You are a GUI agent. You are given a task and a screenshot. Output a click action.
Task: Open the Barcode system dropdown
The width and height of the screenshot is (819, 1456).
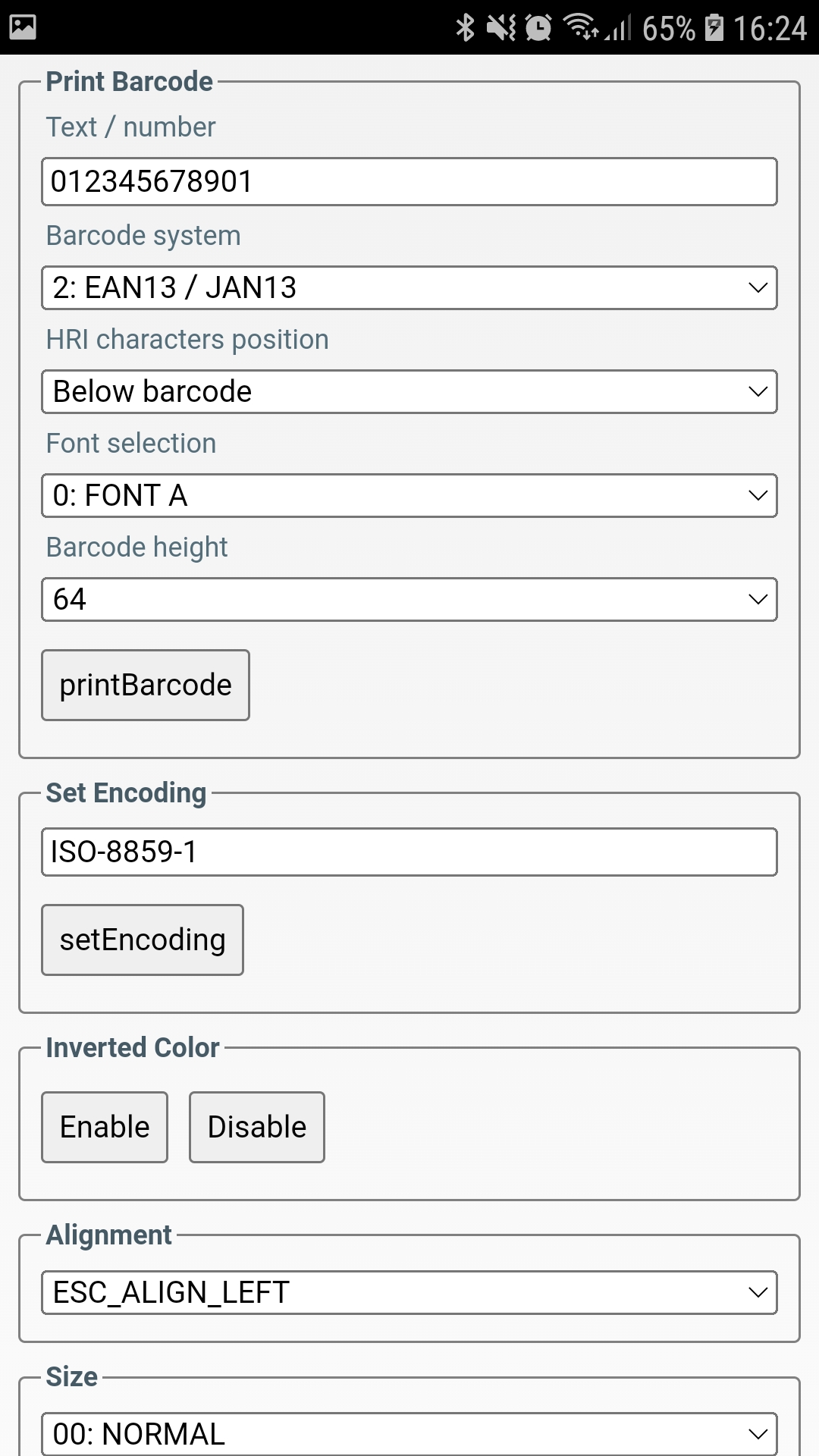click(409, 287)
